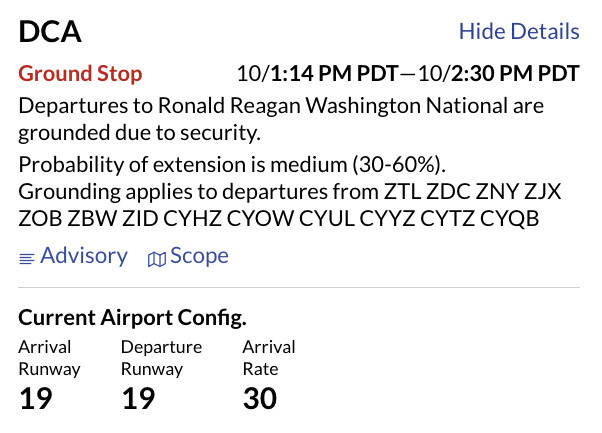602x433 pixels.
Task: Select the DCA airport heading
Action: 50,32
